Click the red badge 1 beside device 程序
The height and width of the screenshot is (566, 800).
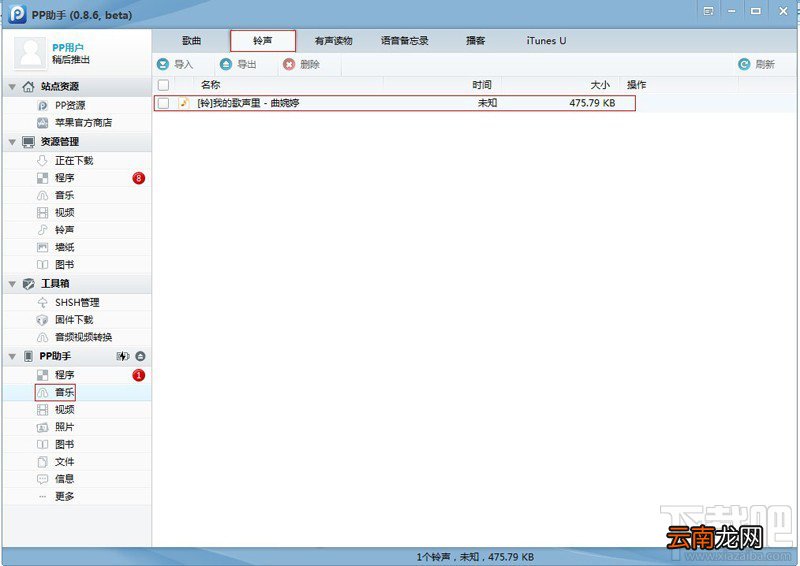tap(138, 375)
